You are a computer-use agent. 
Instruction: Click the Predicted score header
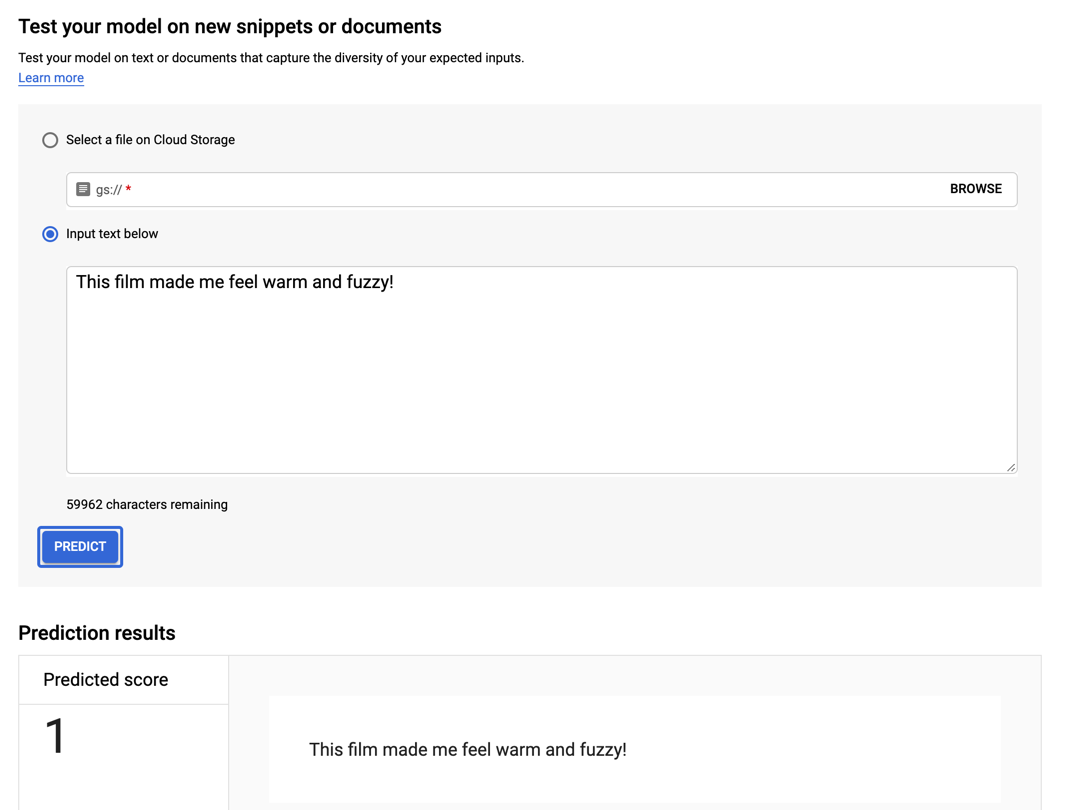coord(105,680)
